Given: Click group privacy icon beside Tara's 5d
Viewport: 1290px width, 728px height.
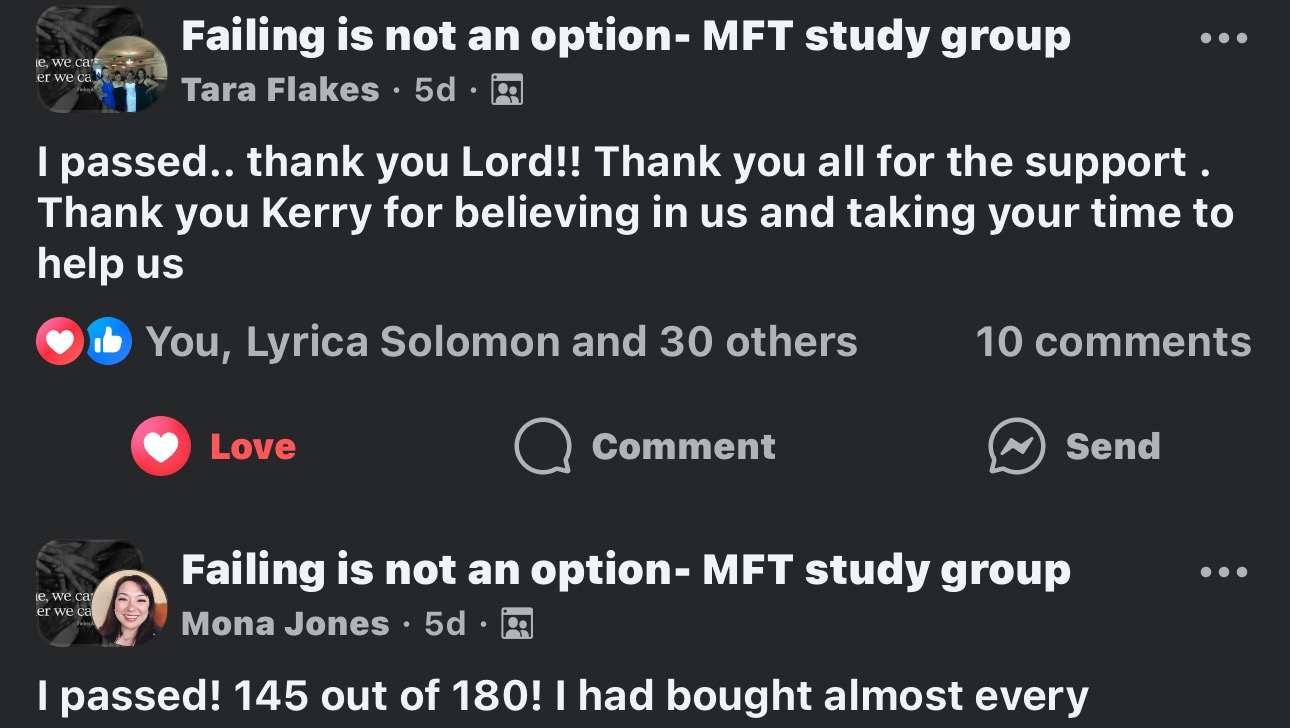Looking at the screenshot, I should pos(507,91).
